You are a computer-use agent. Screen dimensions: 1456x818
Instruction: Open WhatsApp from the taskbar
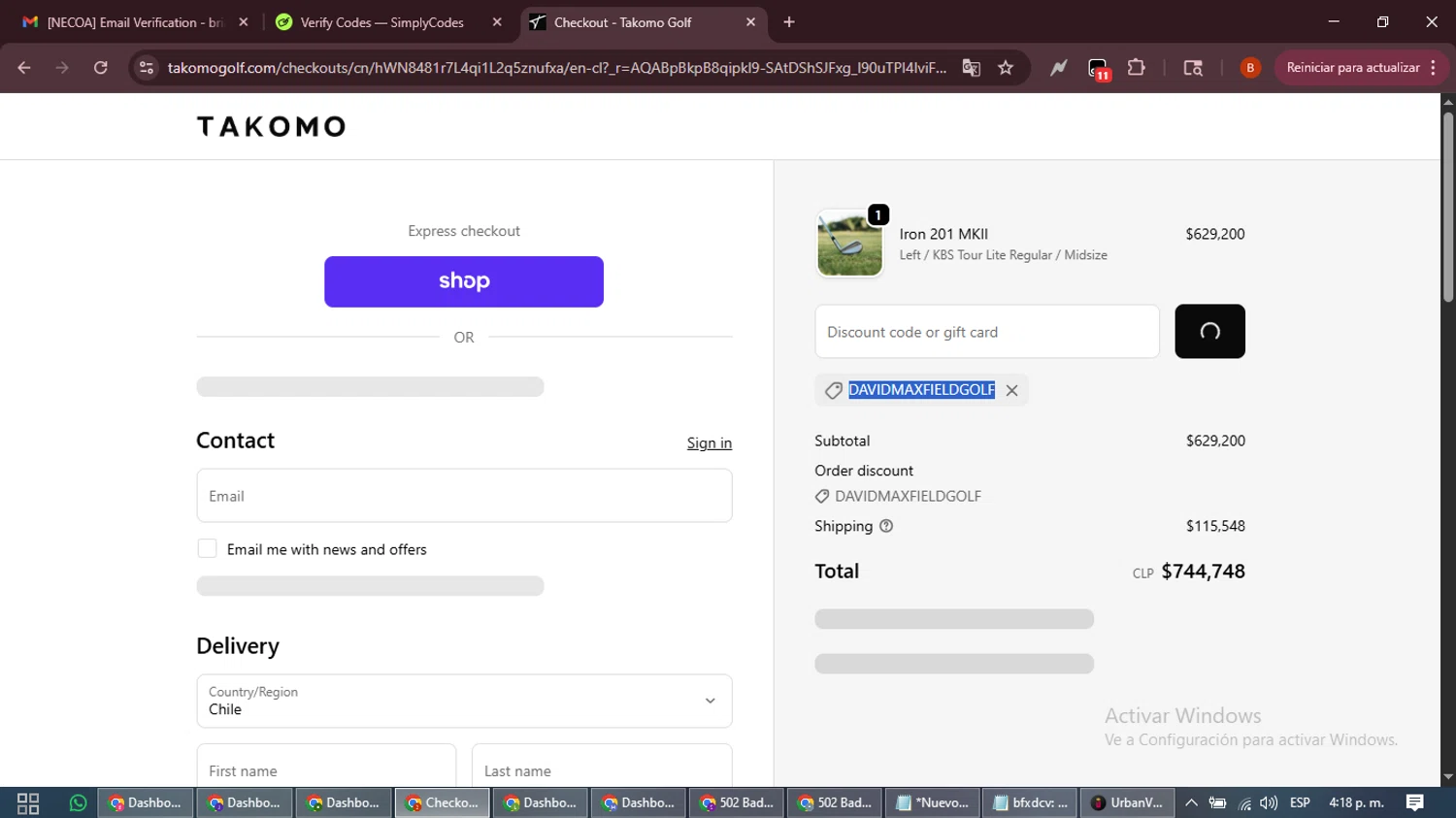pyautogui.click(x=78, y=803)
